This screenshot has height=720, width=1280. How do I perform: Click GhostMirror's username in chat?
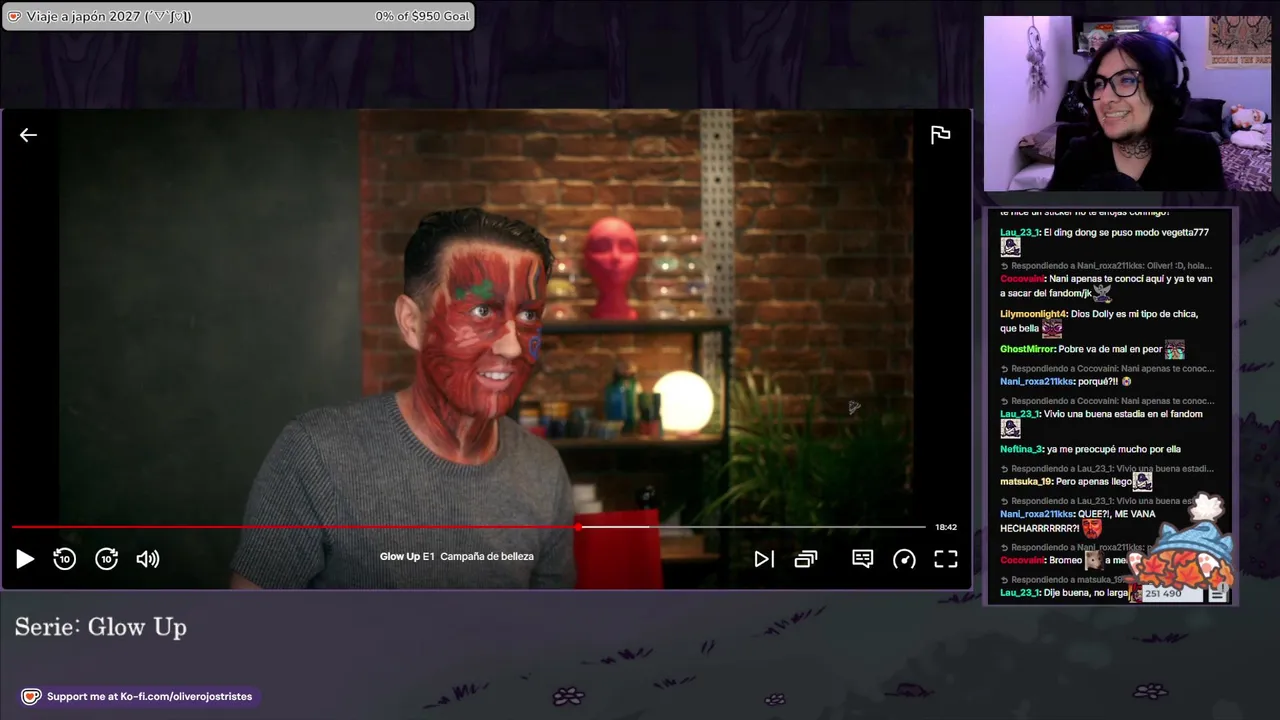pos(1027,349)
